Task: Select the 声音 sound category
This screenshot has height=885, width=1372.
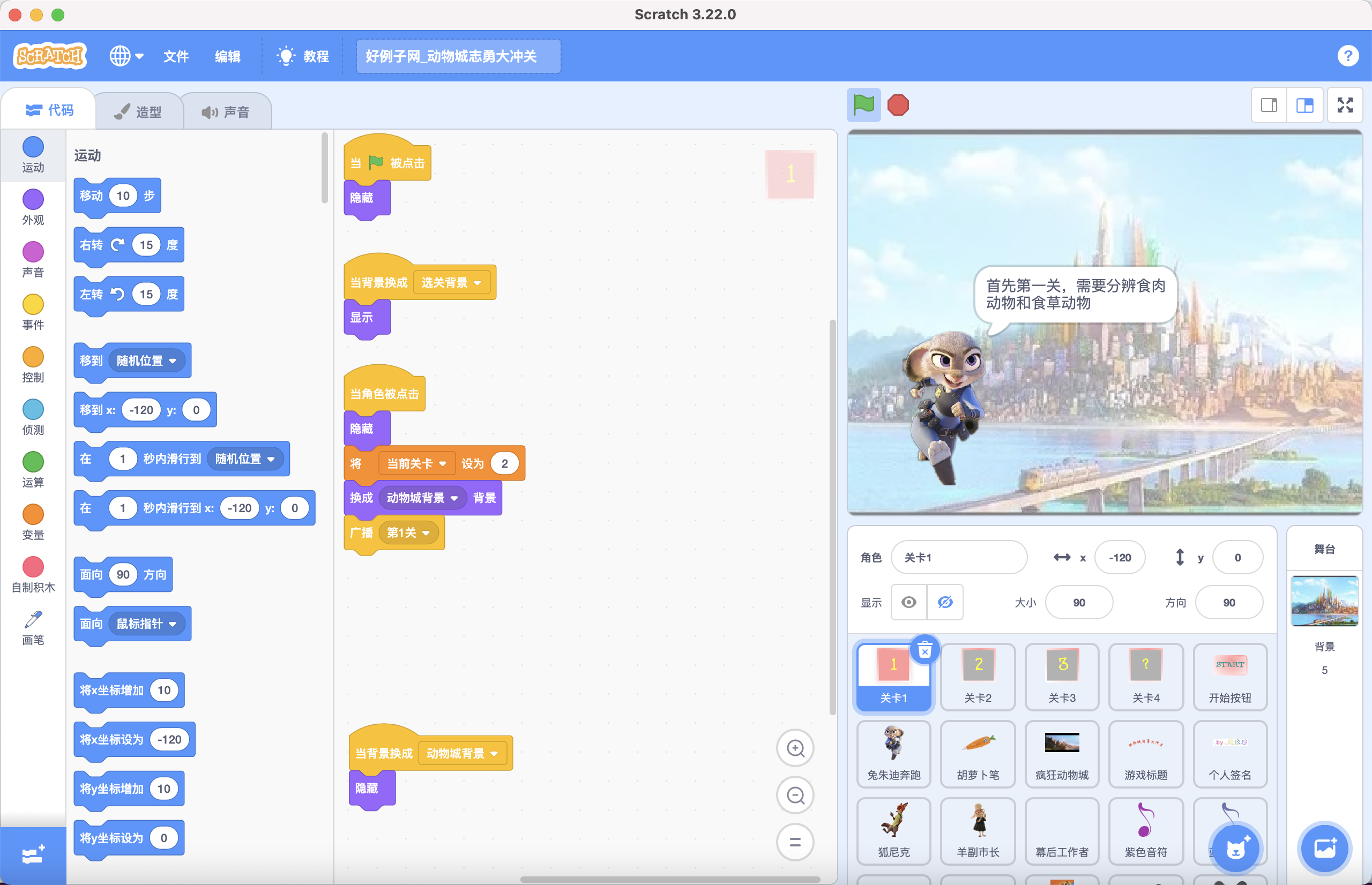Action: pos(33,260)
